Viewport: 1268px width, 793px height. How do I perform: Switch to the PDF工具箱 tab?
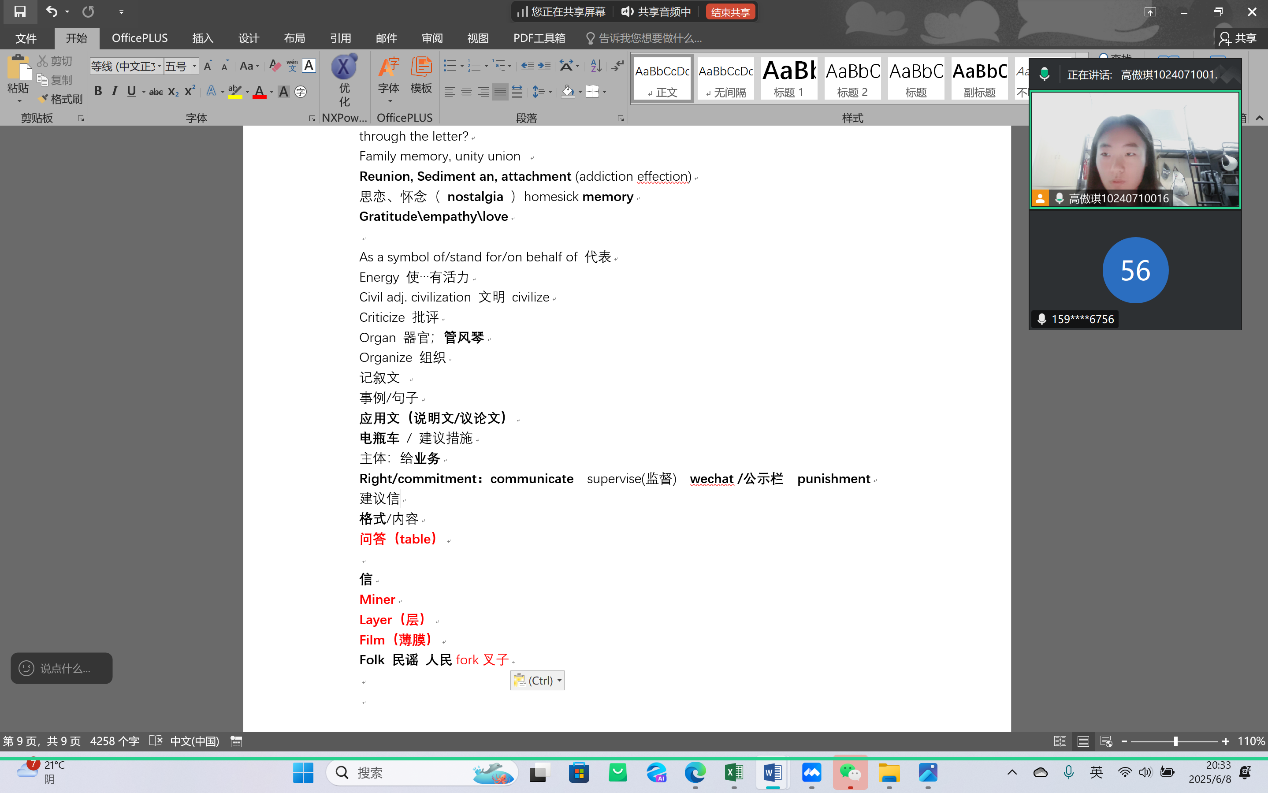tap(539, 38)
